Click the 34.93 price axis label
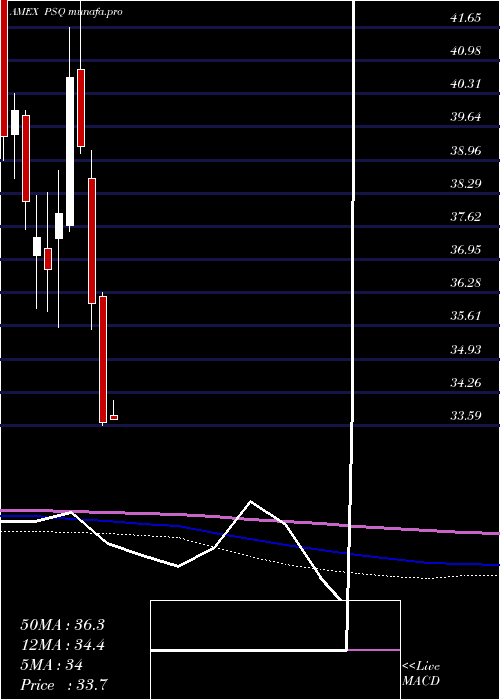The image size is (500, 700). pos(465,350)
